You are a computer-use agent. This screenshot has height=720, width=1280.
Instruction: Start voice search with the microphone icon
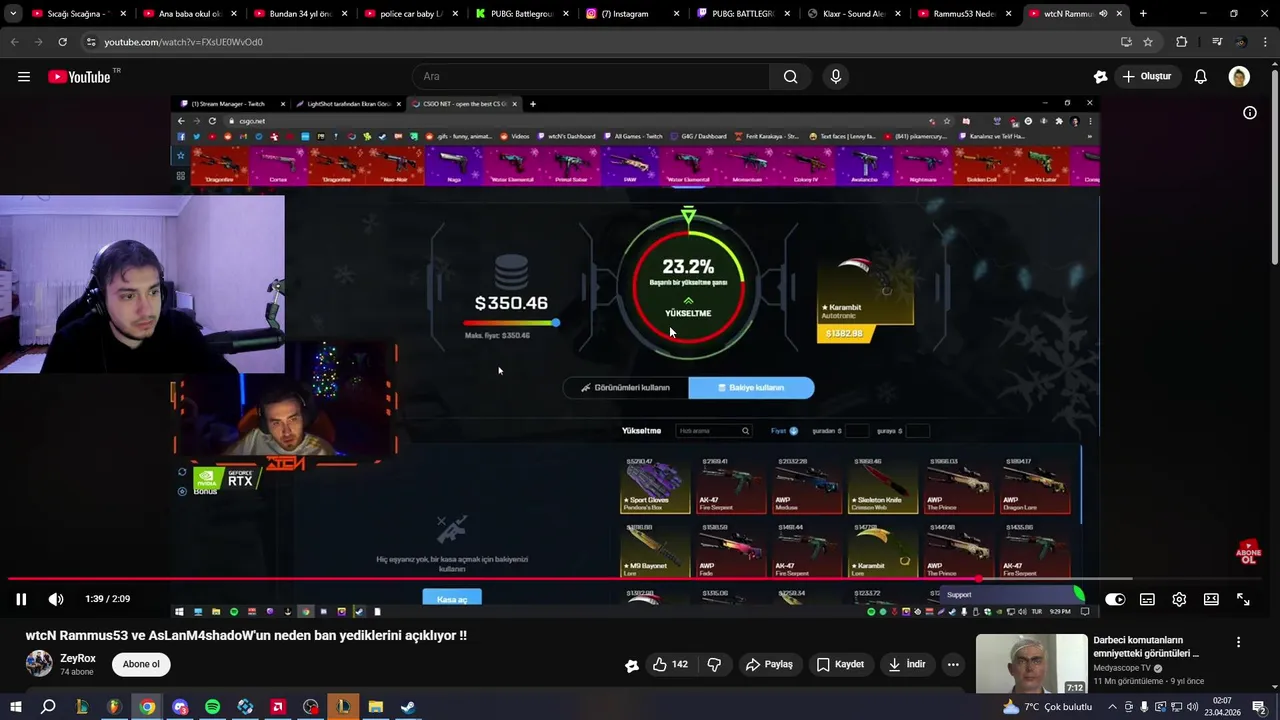click(836, 77)
